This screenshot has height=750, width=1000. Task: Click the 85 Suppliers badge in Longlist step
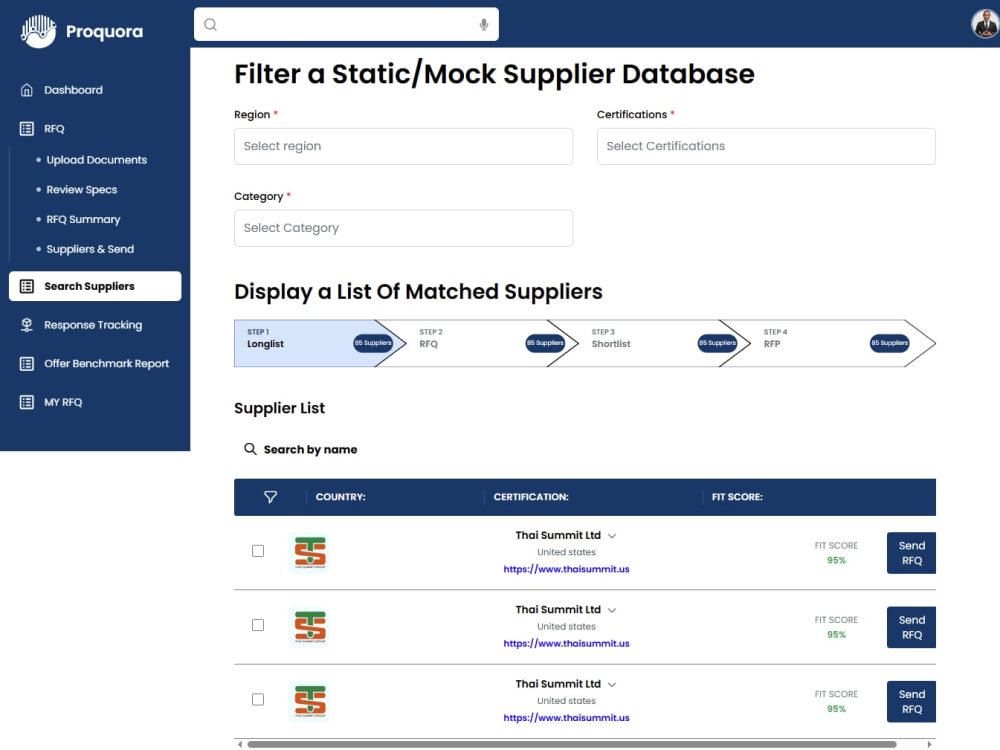373,343
